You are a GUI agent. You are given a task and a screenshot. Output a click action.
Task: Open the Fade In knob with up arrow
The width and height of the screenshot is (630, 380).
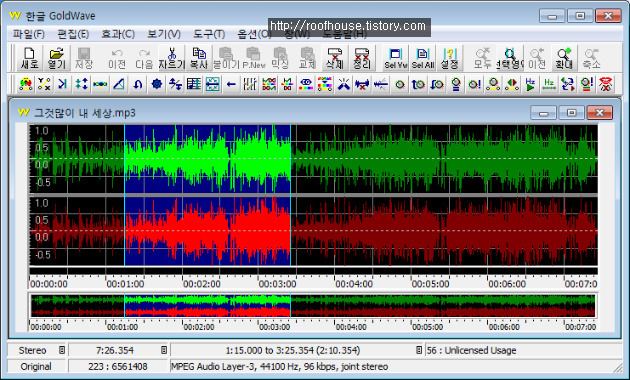pyautogui.click(x=418, y=84)
